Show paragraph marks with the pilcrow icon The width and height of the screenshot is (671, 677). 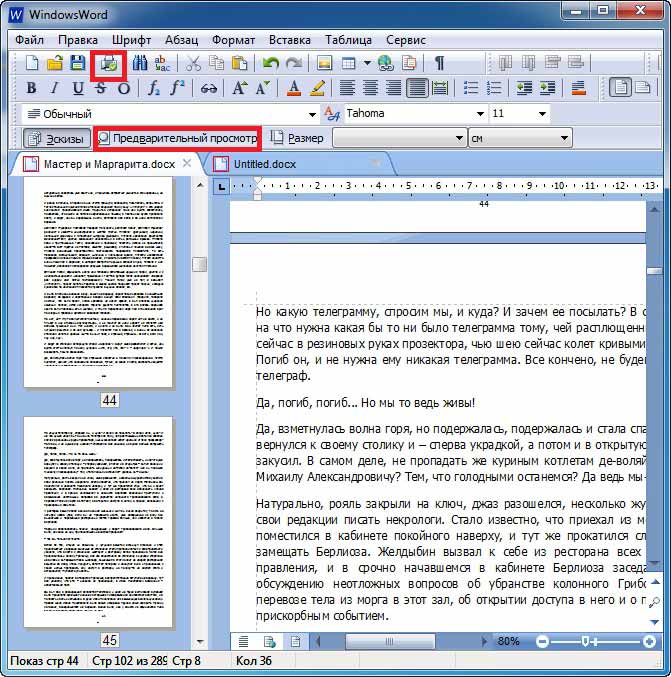[439, 63]
